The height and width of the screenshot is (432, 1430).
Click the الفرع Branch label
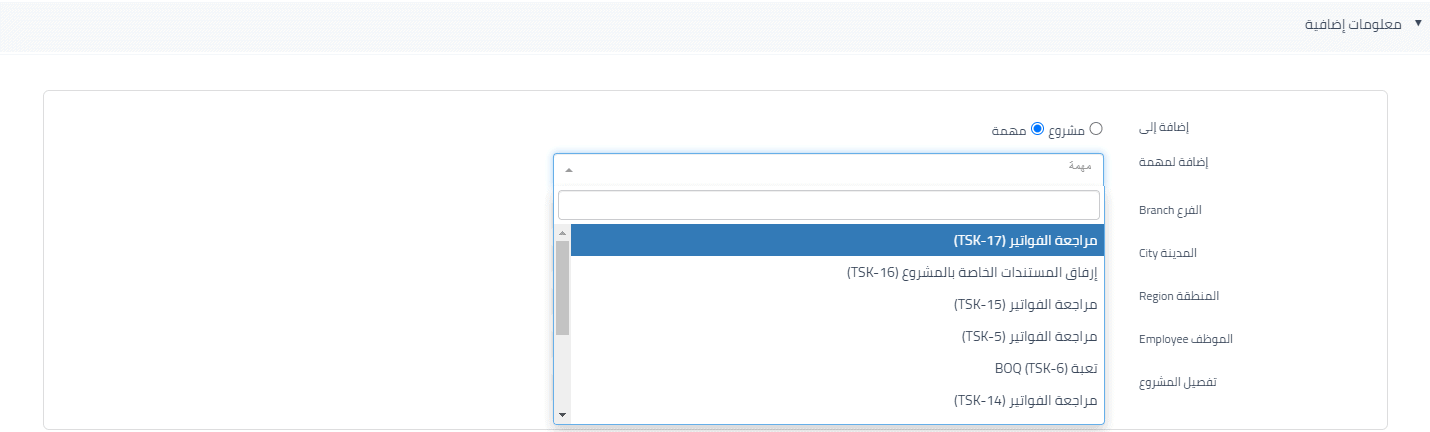click(1170, 211)
